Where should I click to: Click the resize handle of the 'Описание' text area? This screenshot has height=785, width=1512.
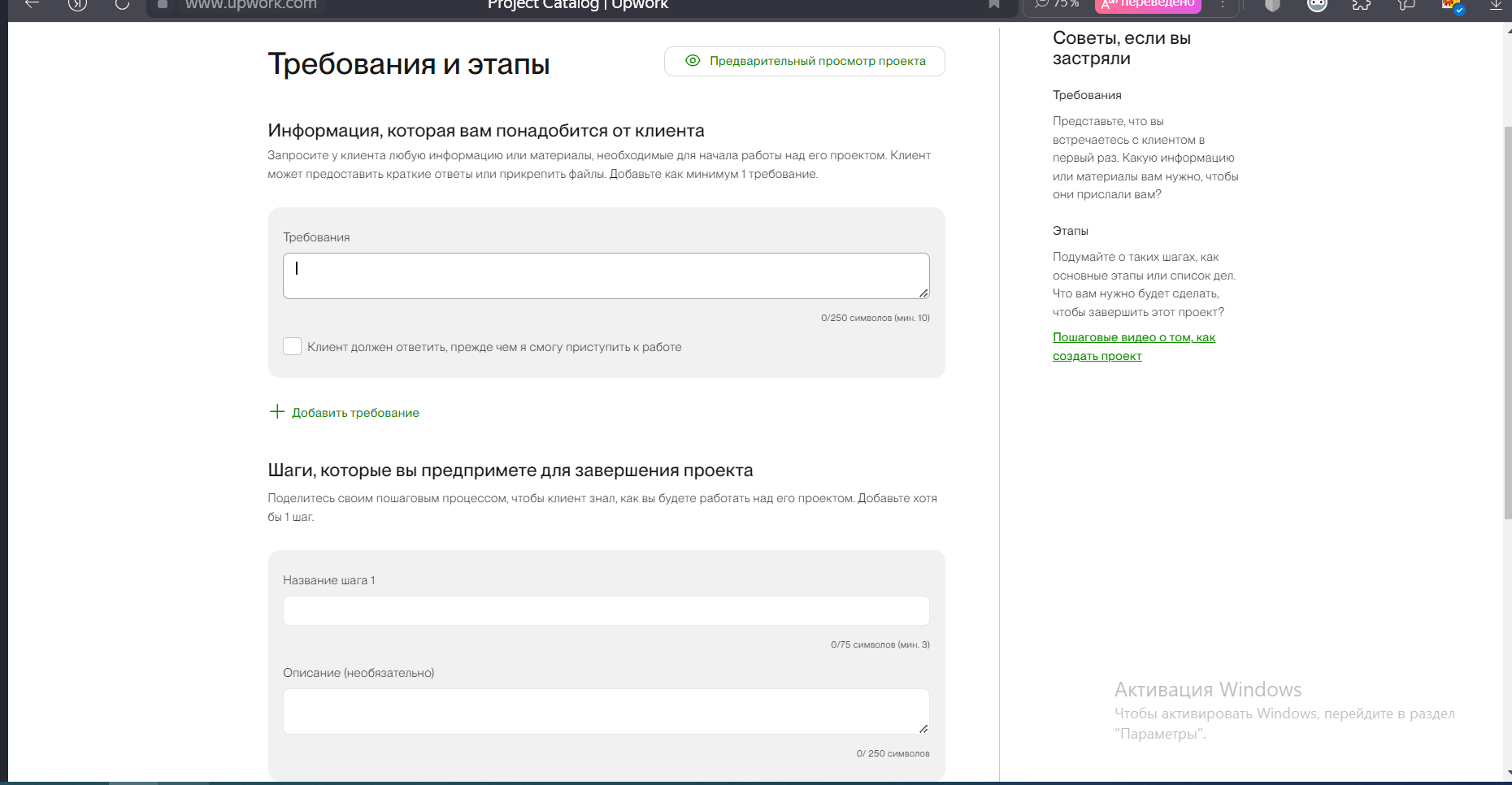(x=923, y=728)
